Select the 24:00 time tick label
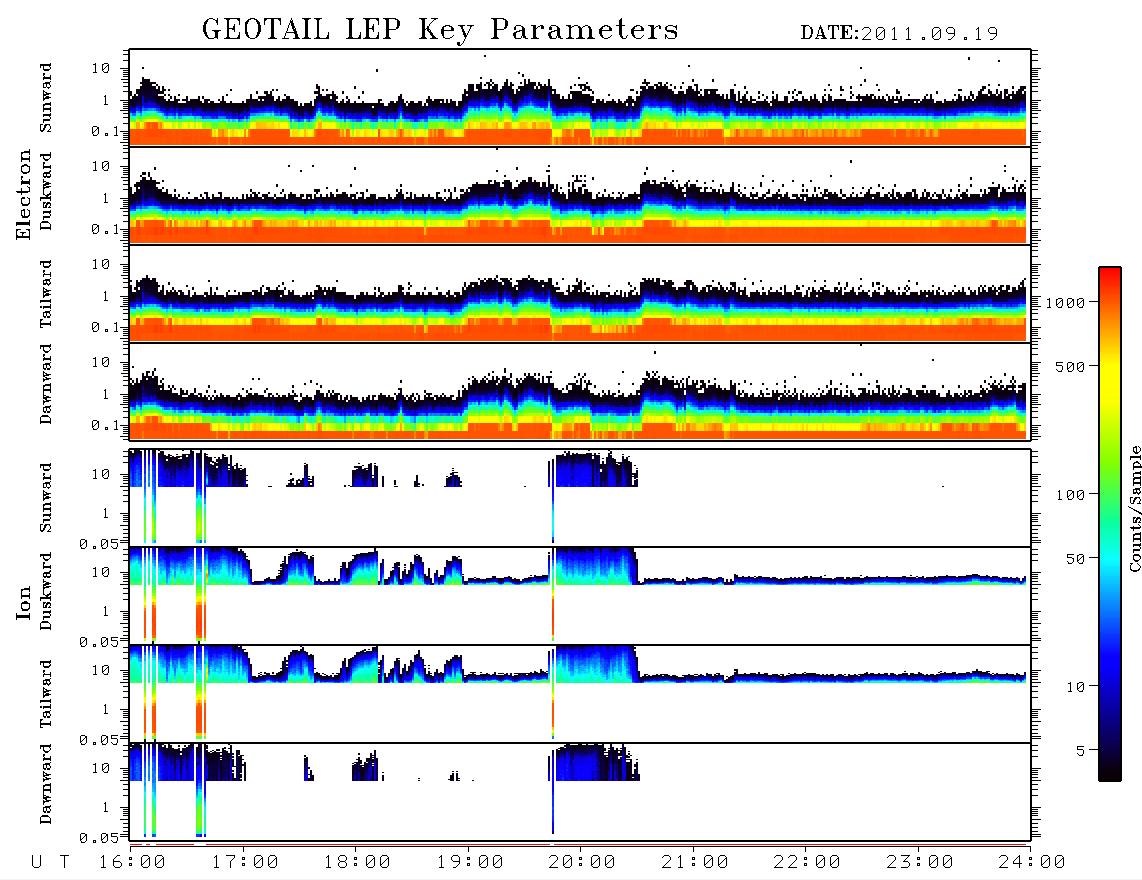 tap(1031, 862)
